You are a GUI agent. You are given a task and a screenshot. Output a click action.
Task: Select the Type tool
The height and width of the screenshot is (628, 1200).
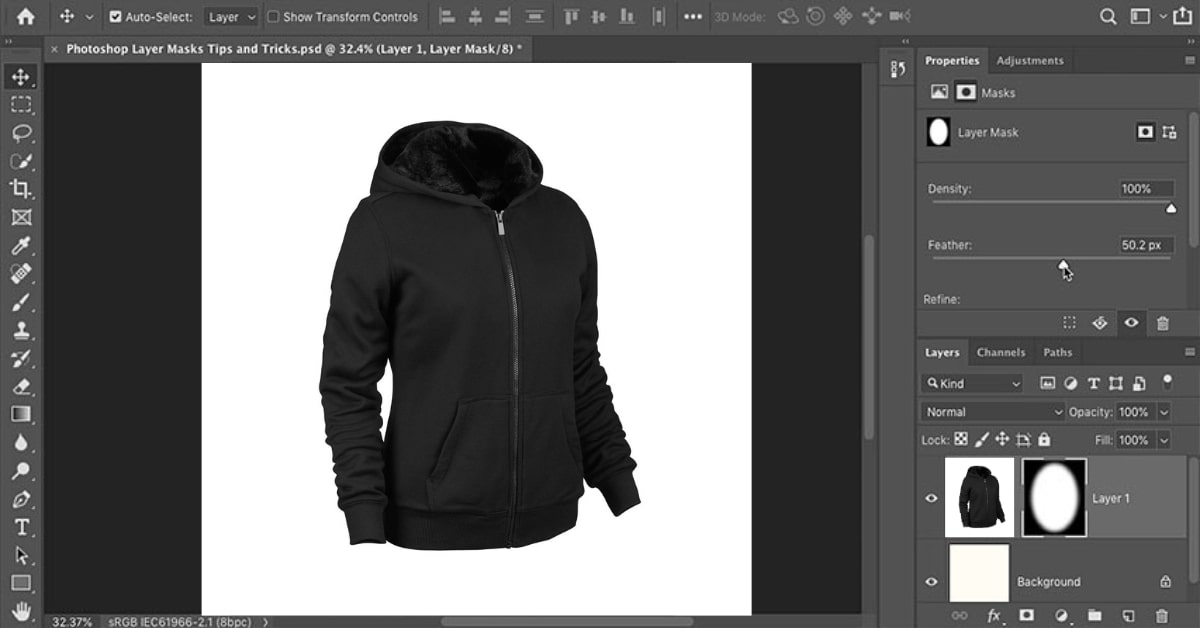point(21,527)
